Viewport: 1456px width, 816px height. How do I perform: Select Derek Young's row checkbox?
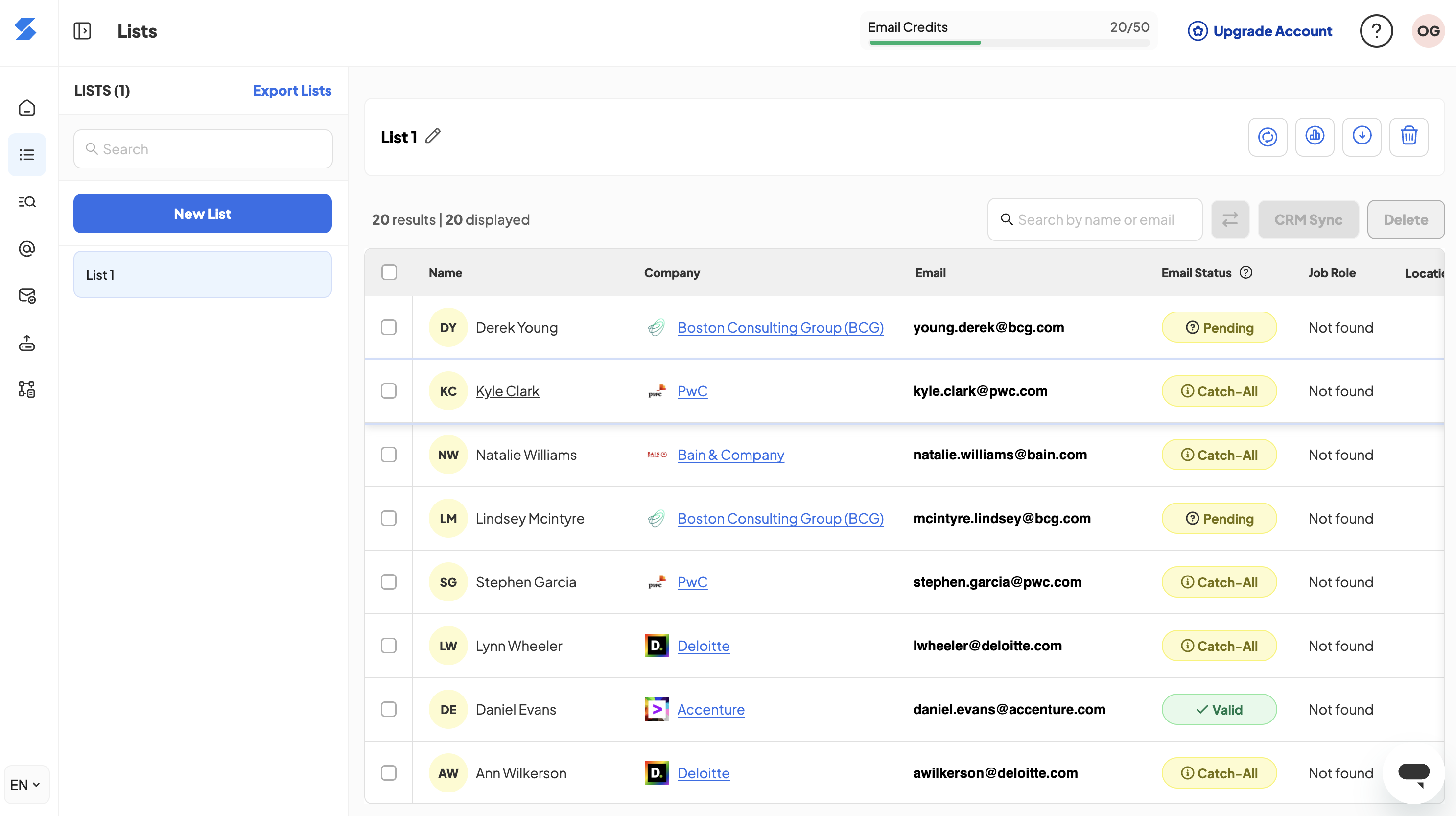pyautogui.click(x=389, y=327)
